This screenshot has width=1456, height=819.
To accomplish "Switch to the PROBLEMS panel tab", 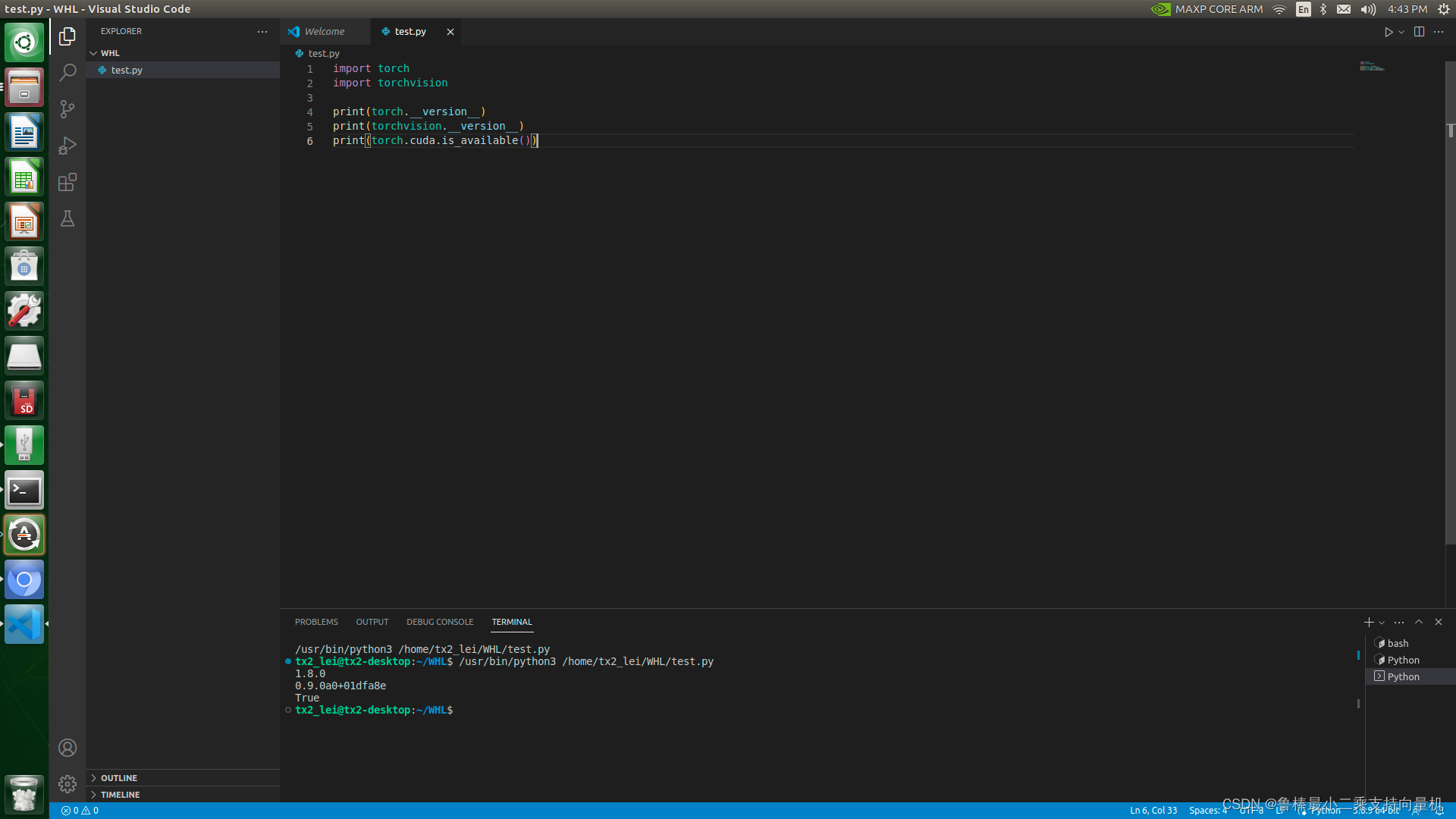I will click(316, 622).
